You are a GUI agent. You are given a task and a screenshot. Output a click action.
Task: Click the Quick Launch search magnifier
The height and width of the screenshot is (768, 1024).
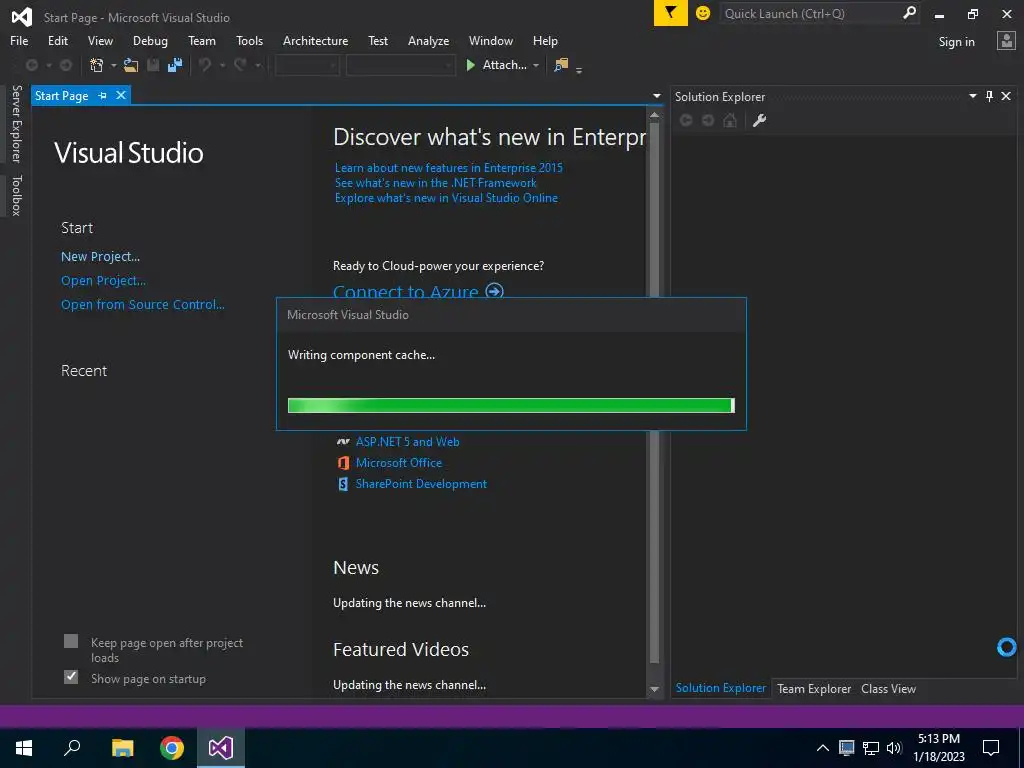coord(908,13)
